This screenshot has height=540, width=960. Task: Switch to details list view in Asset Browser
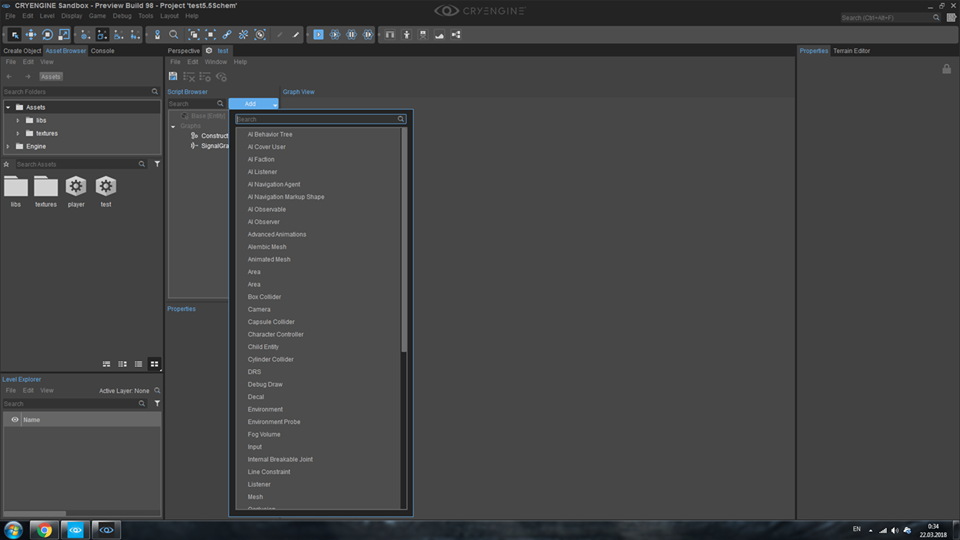(x=138, y=364)
